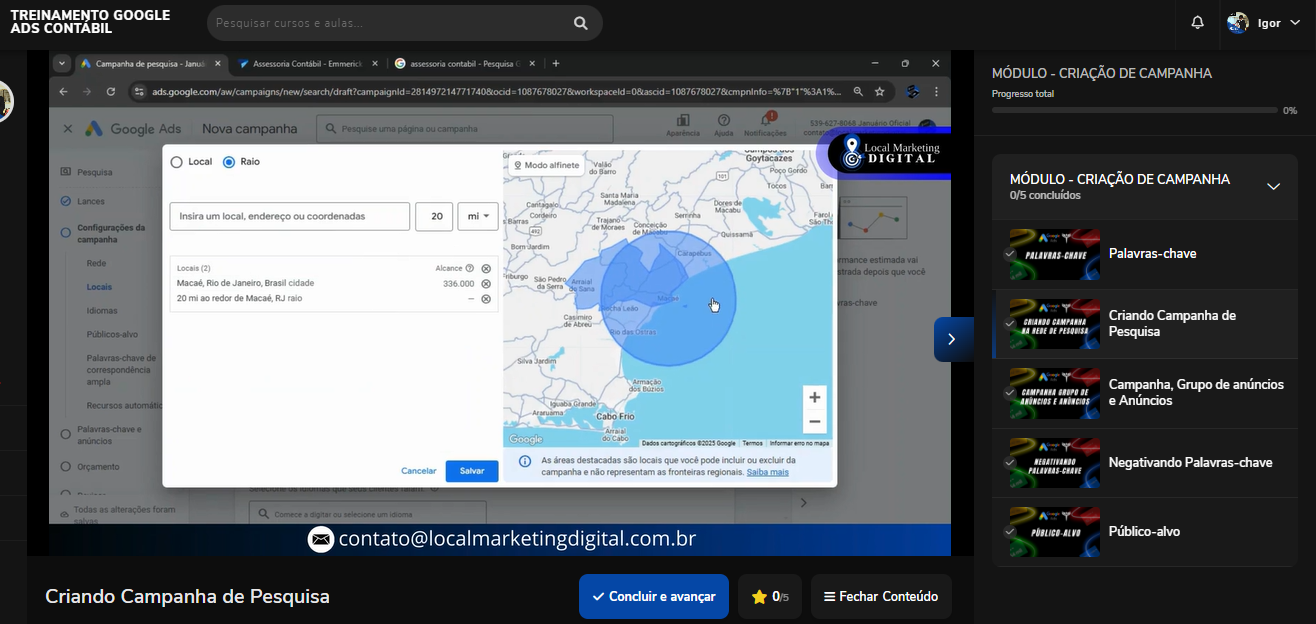The width and height of the screenshot is (1316, 624).
Task: Open the mi unit dropdown
Action: coord(477,216)
